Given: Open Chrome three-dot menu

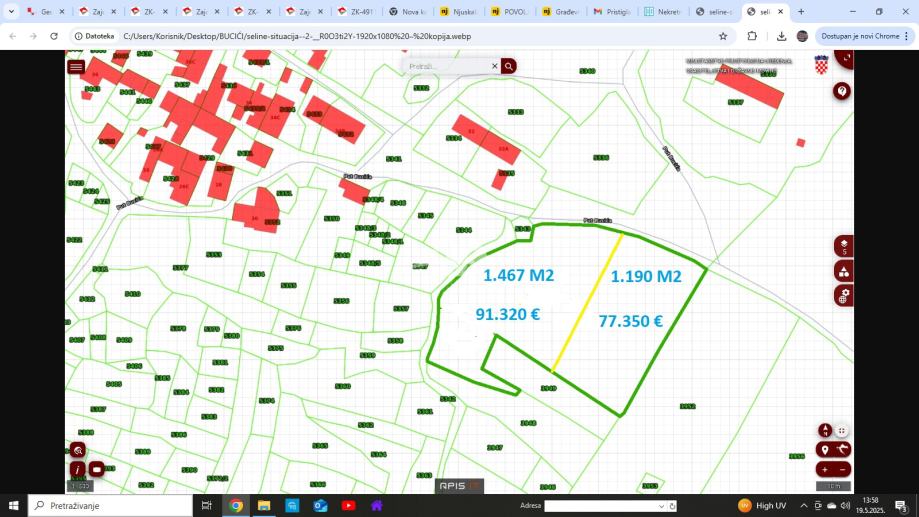Looking at the screenshot, I should click(x=907, y=36).
